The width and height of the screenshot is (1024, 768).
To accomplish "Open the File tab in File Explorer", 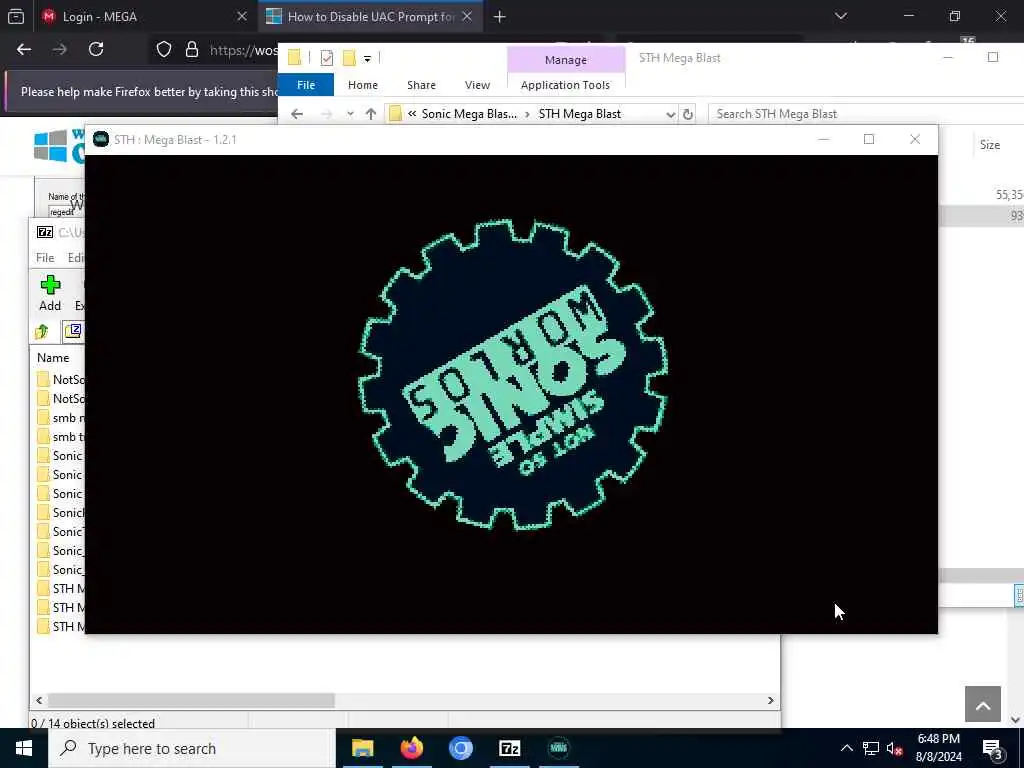I will 306,85.
